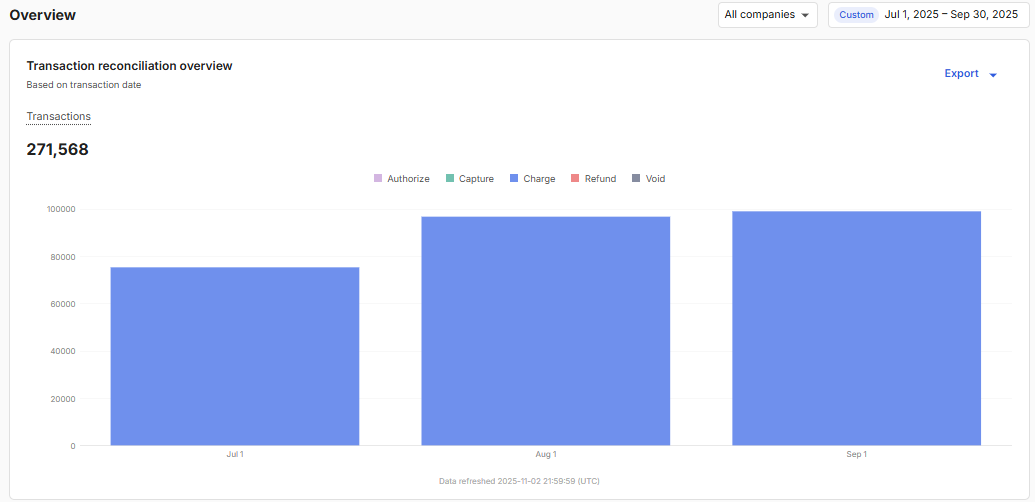Toggle the Authorize legend series
The height and width of the screenshot is (502, 1035).
pyautogui.click(x=401, y=179)
